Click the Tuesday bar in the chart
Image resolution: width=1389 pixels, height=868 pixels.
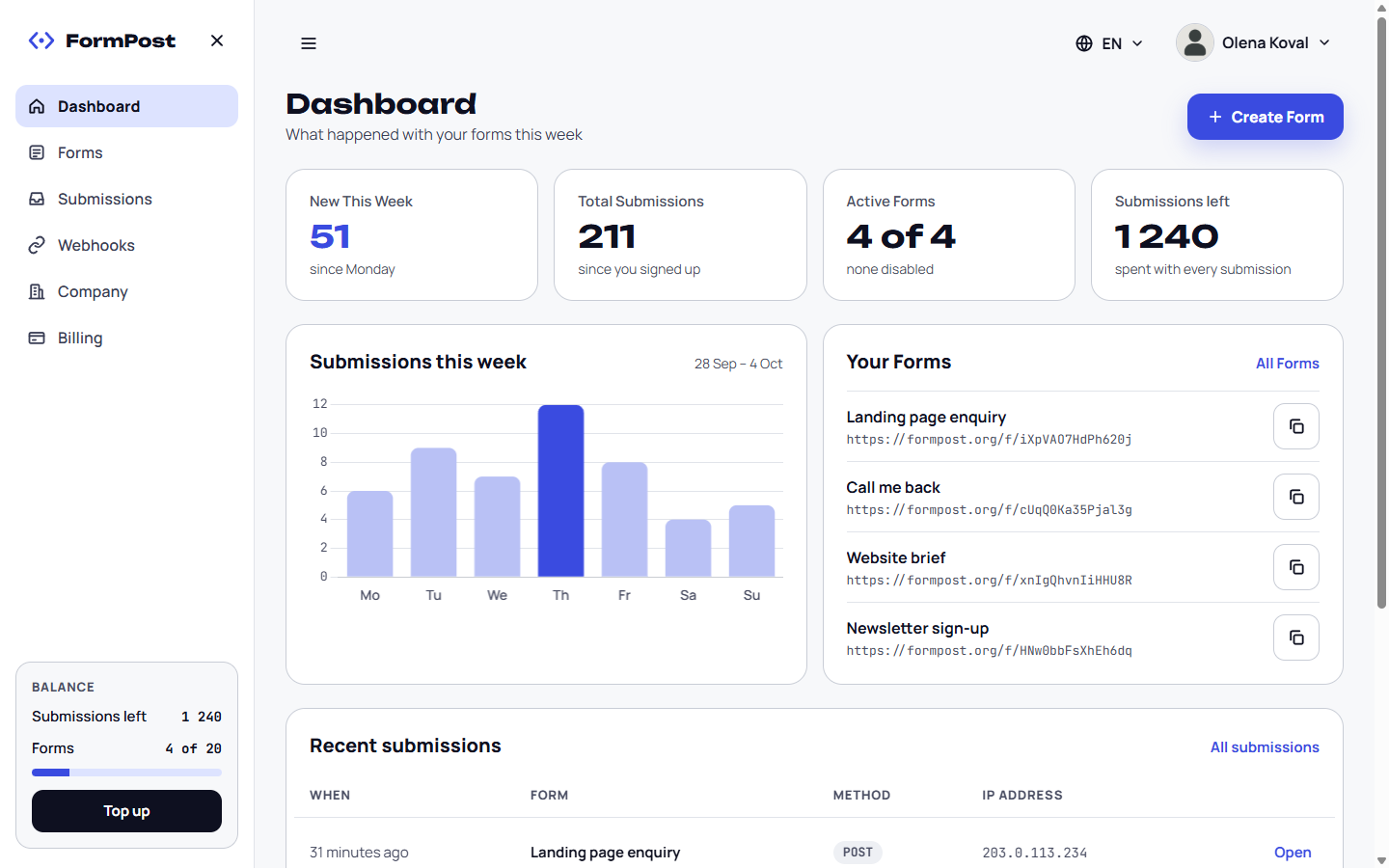[433, 512]
